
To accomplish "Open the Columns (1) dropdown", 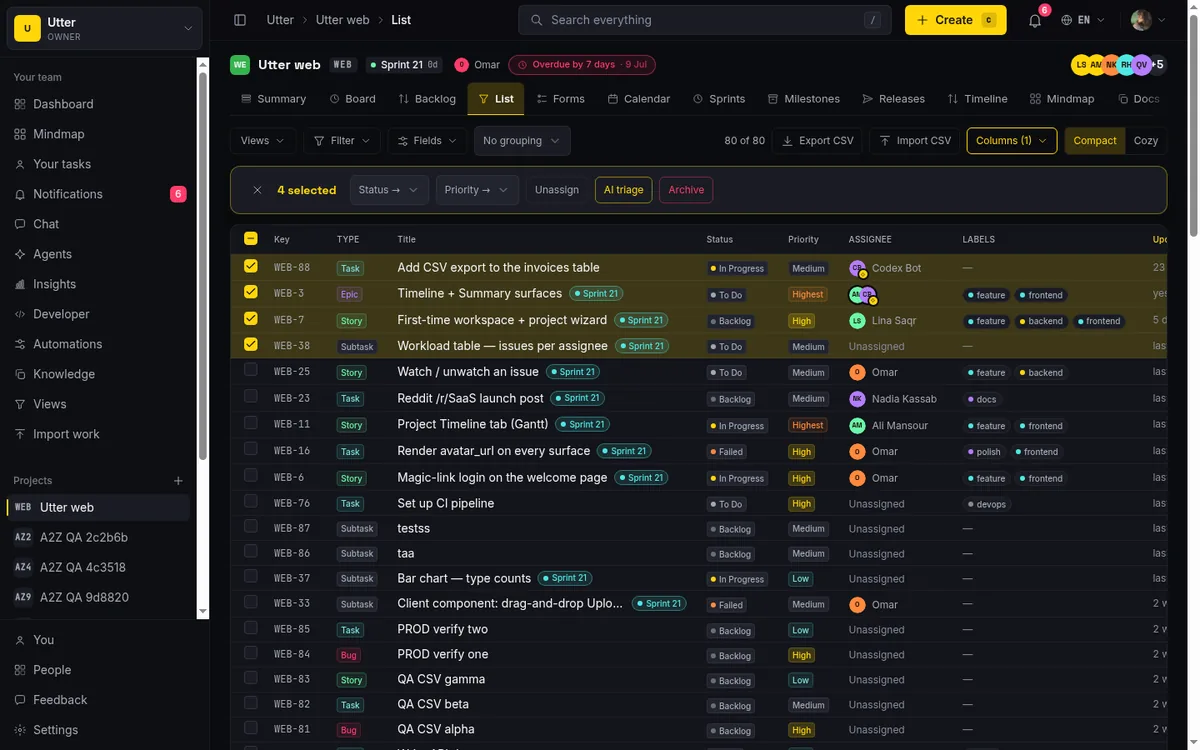I will (x=1011, y=141).
